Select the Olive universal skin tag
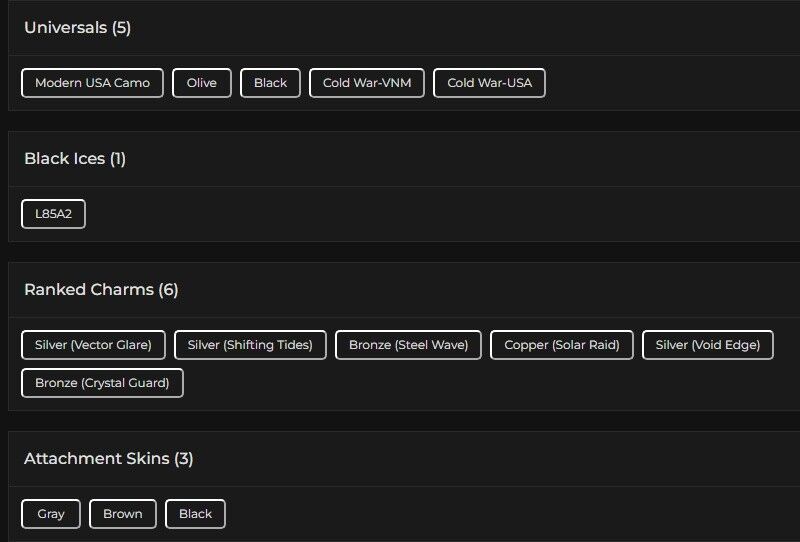This screenshot has height=542, width=800. pos(201,83)
